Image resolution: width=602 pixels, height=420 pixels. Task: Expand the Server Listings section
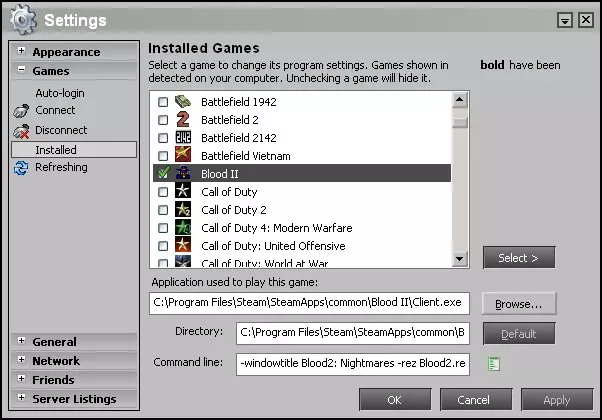[22, 398]
